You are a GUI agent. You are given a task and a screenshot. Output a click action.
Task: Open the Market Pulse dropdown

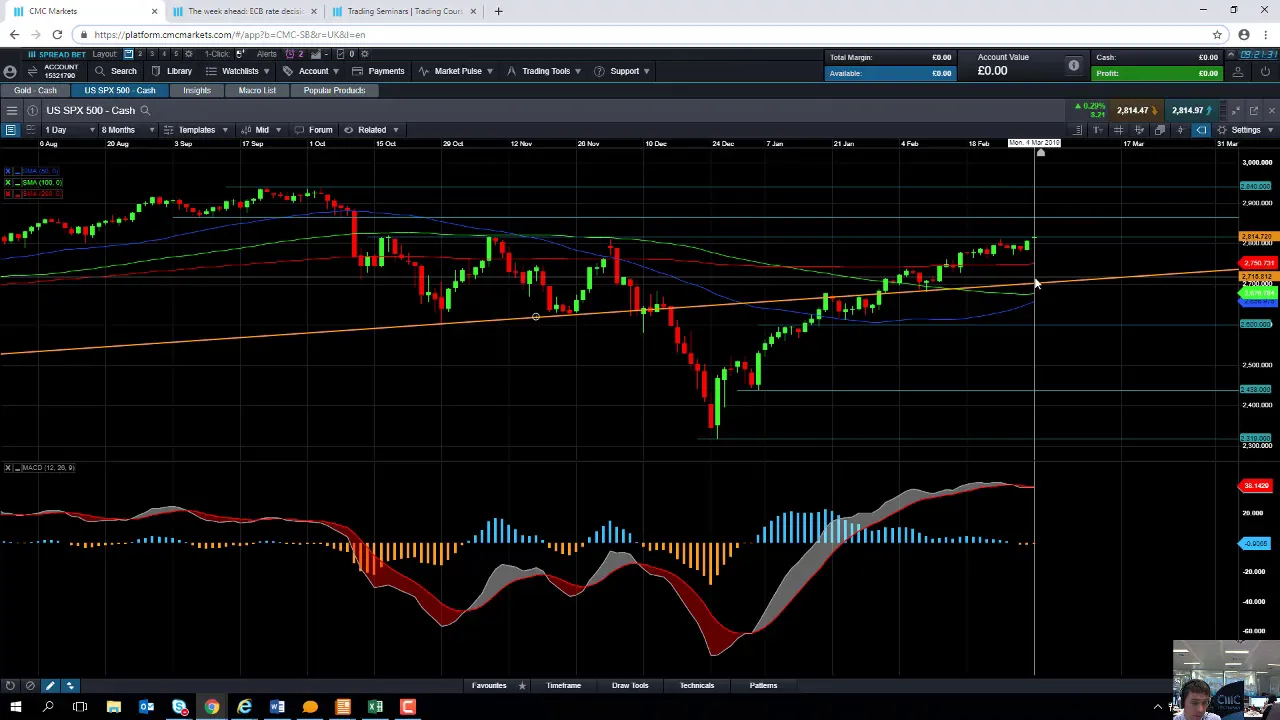point(457,71)
